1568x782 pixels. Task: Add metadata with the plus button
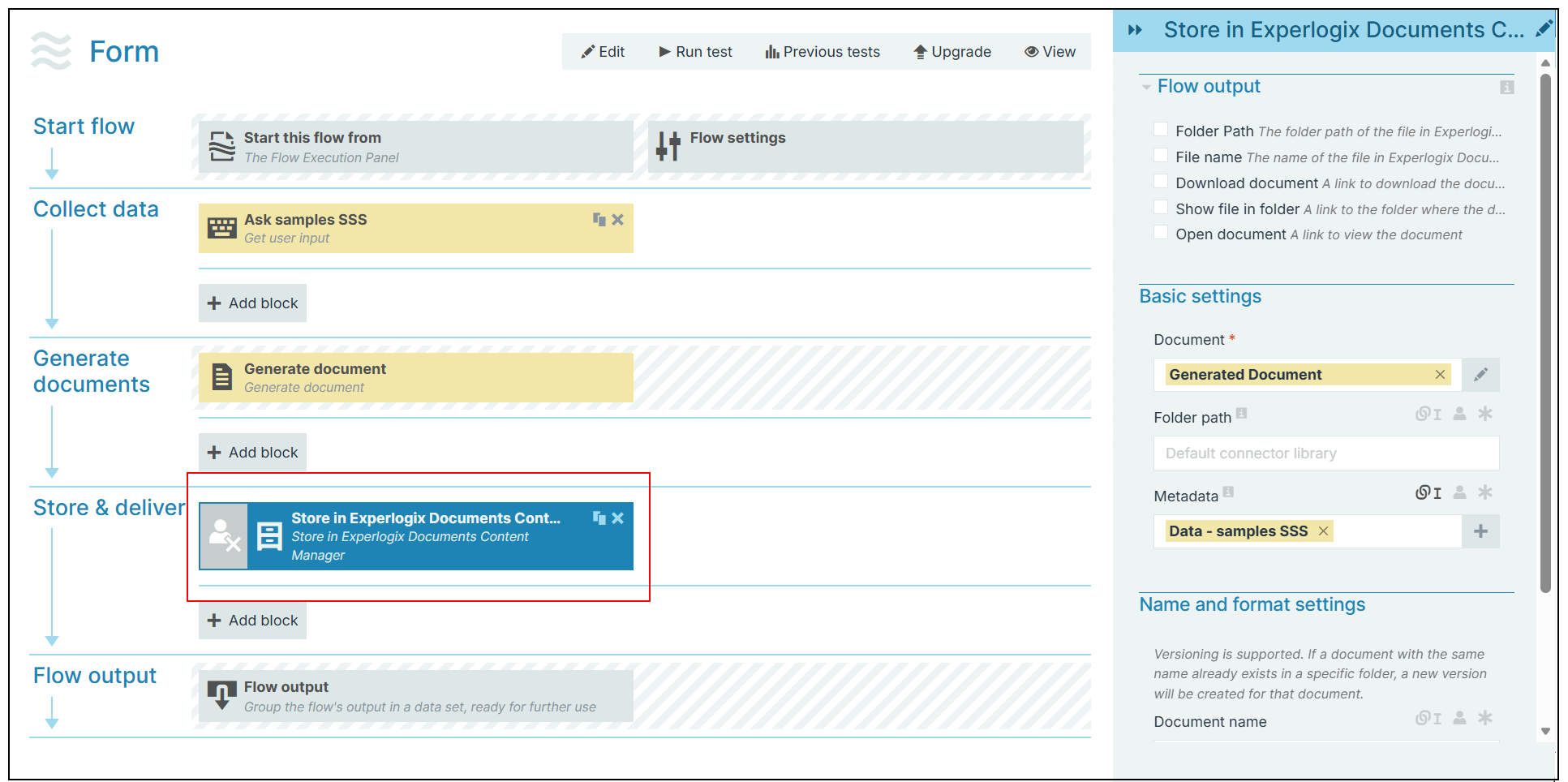1480,531
